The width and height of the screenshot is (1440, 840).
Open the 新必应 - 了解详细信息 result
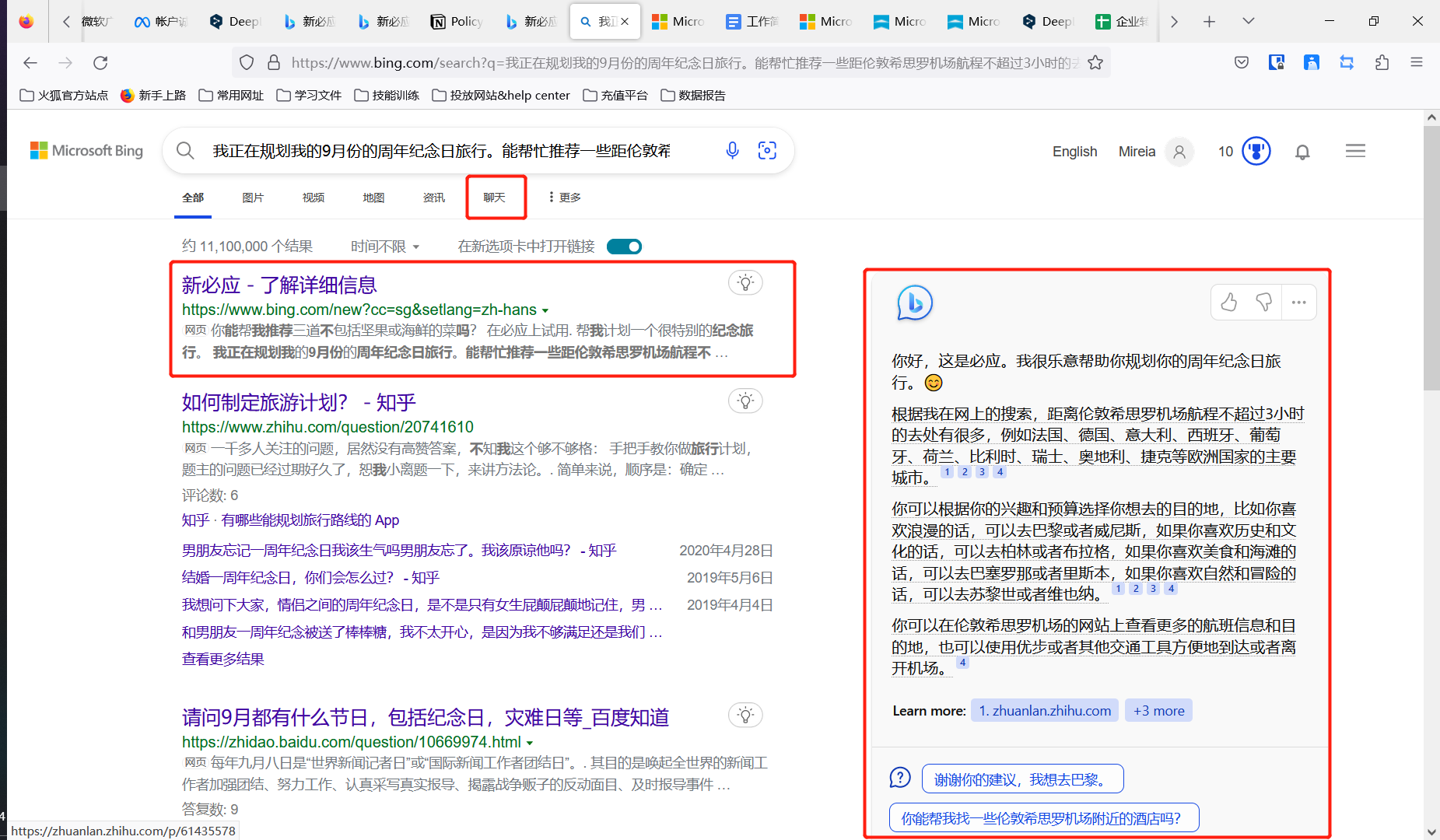[x=279, y=285]
